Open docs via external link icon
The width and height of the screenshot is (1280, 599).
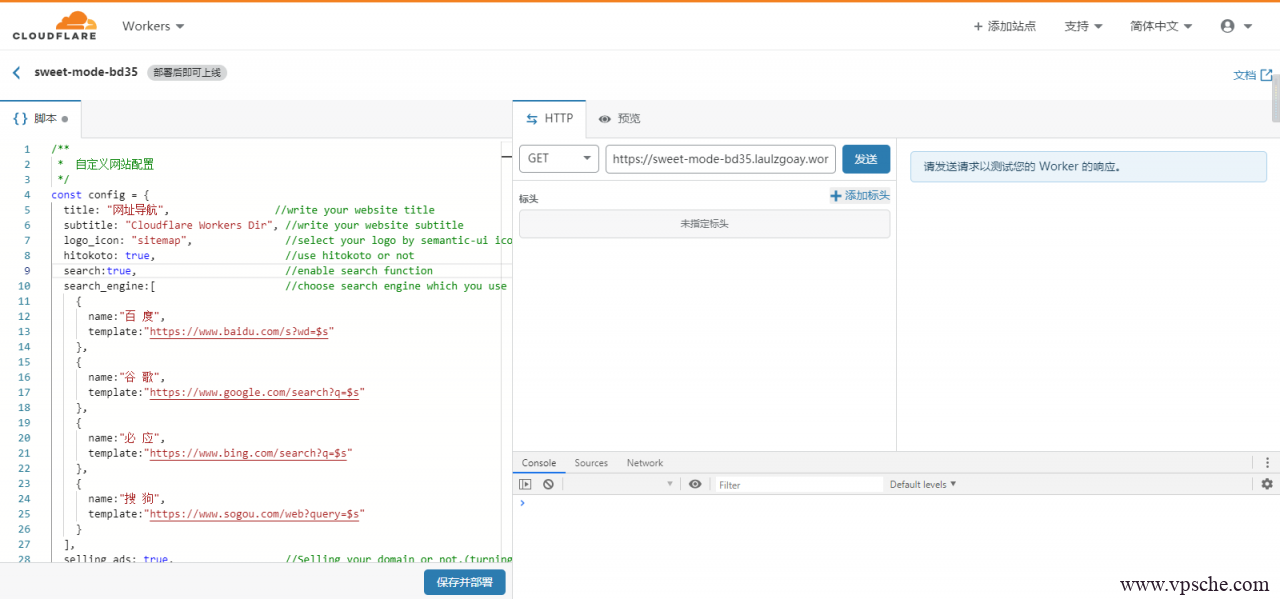[x=1267, y=75]
